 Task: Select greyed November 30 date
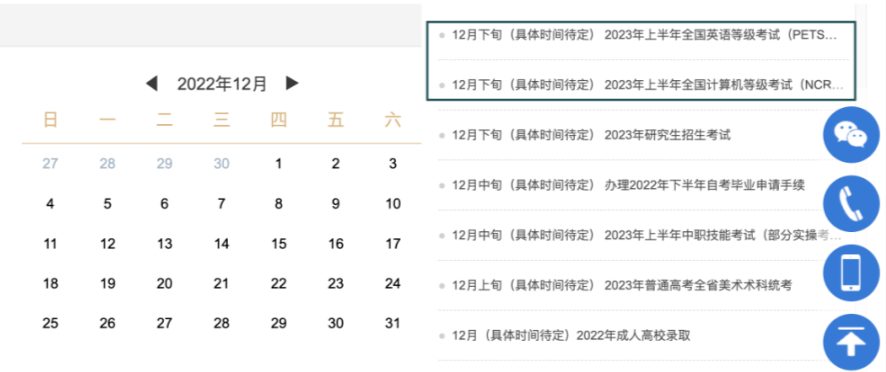click(222, 164)
